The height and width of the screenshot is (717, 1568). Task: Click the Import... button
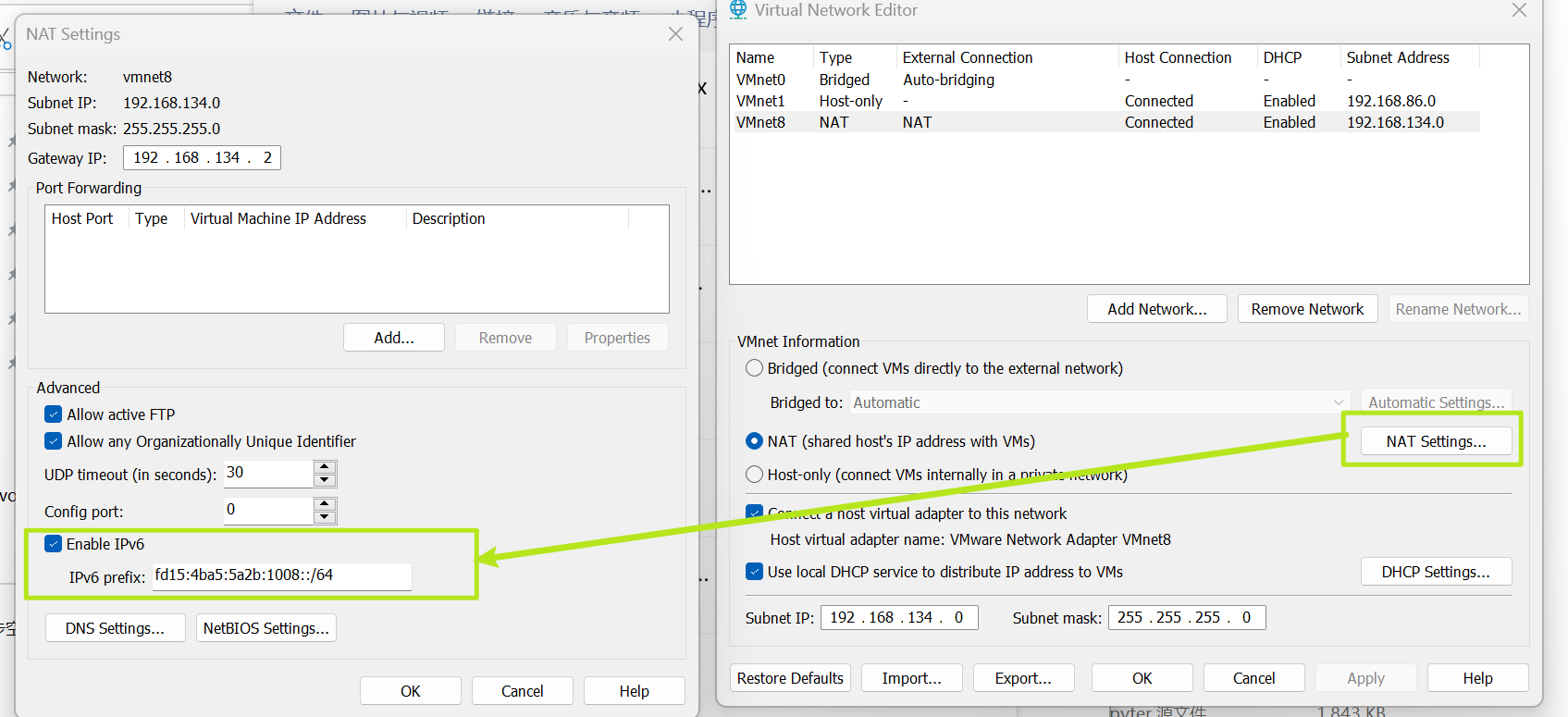(912, 678)
